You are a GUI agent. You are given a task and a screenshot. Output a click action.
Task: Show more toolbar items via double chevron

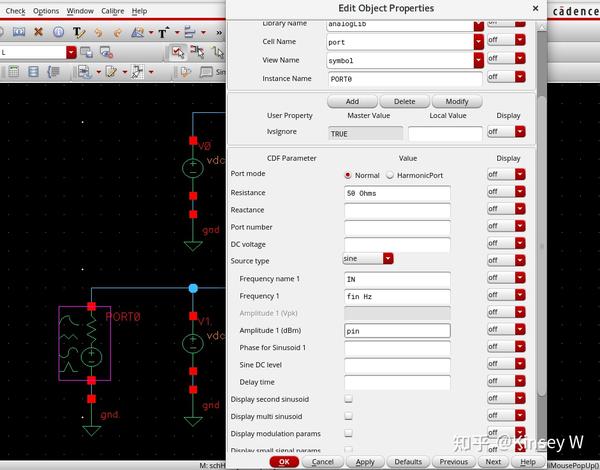tap(219, 33)
